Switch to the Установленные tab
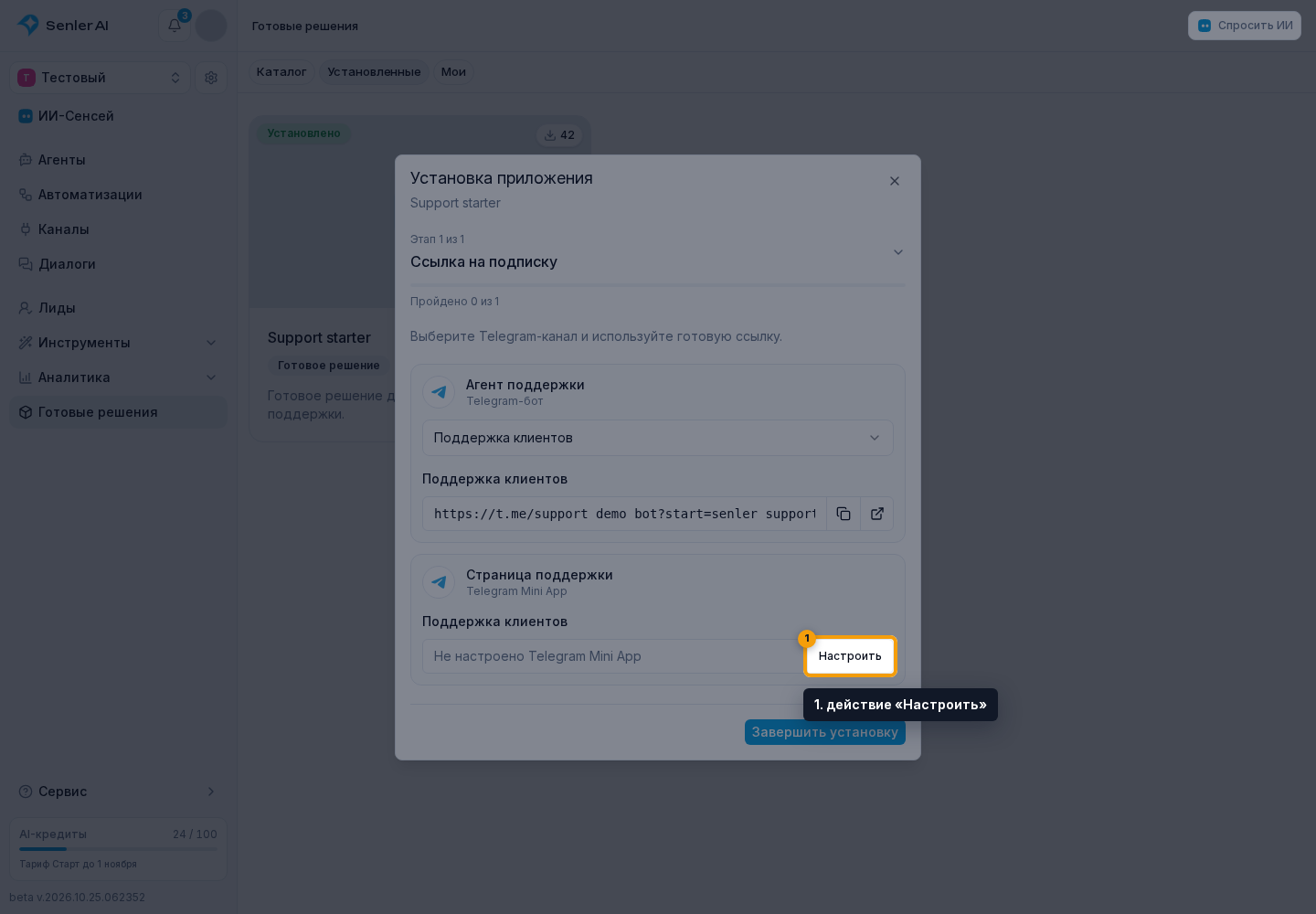This screenshot has width=1316, height=914. coord(375,72)
